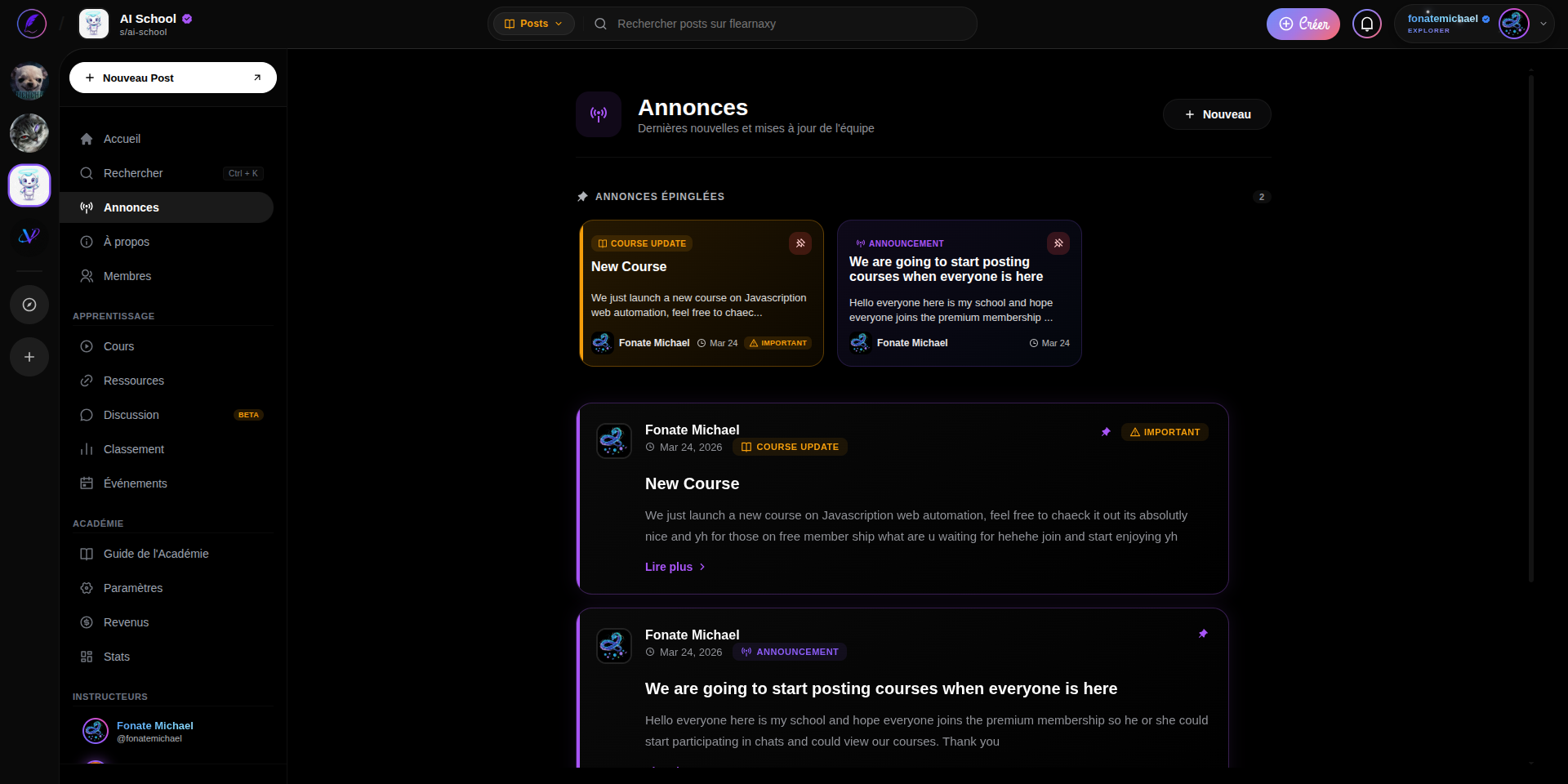Click the notification bell icon

click(x=1366, y=24)
